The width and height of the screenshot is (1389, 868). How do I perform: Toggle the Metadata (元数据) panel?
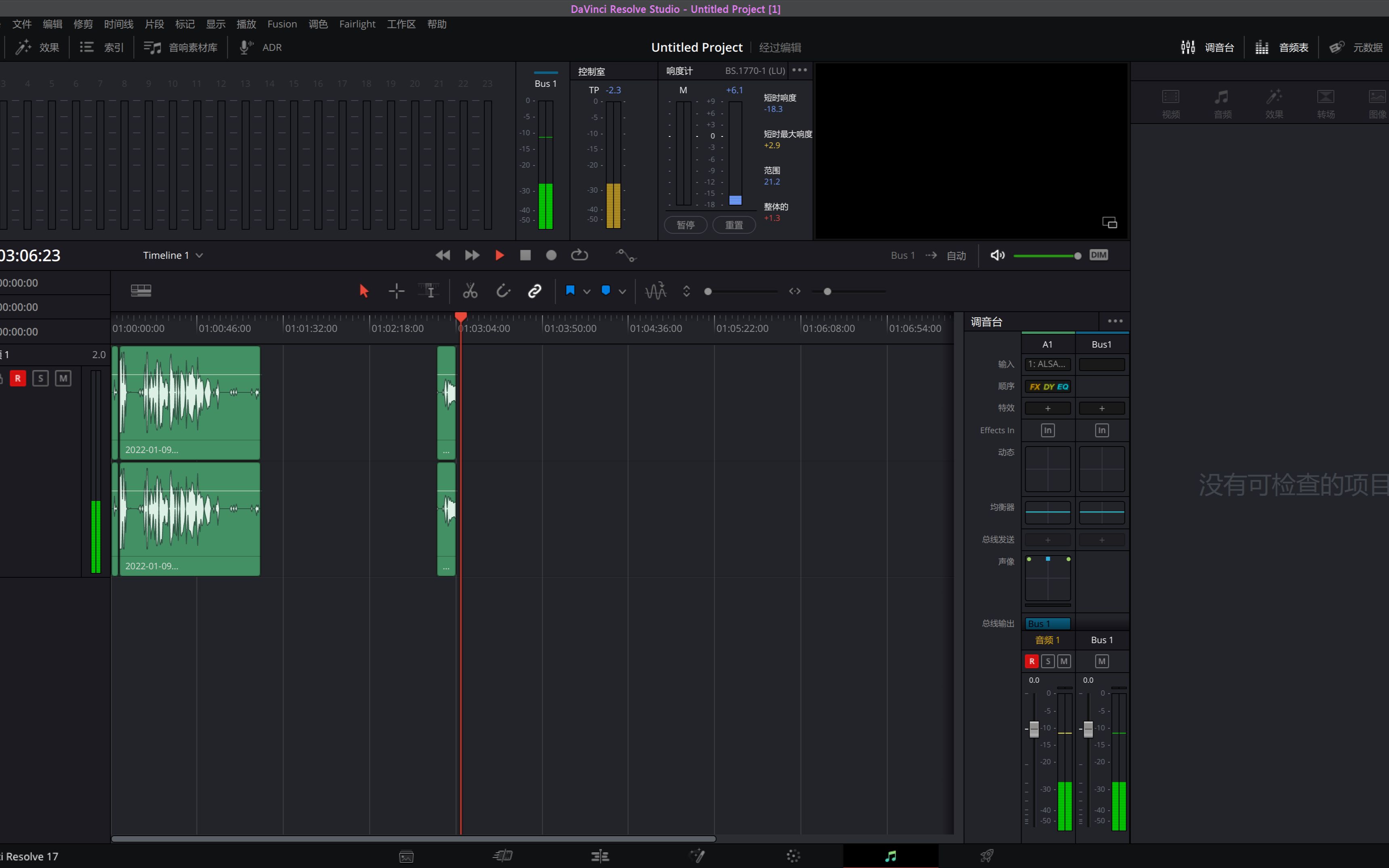point(1356,47)
